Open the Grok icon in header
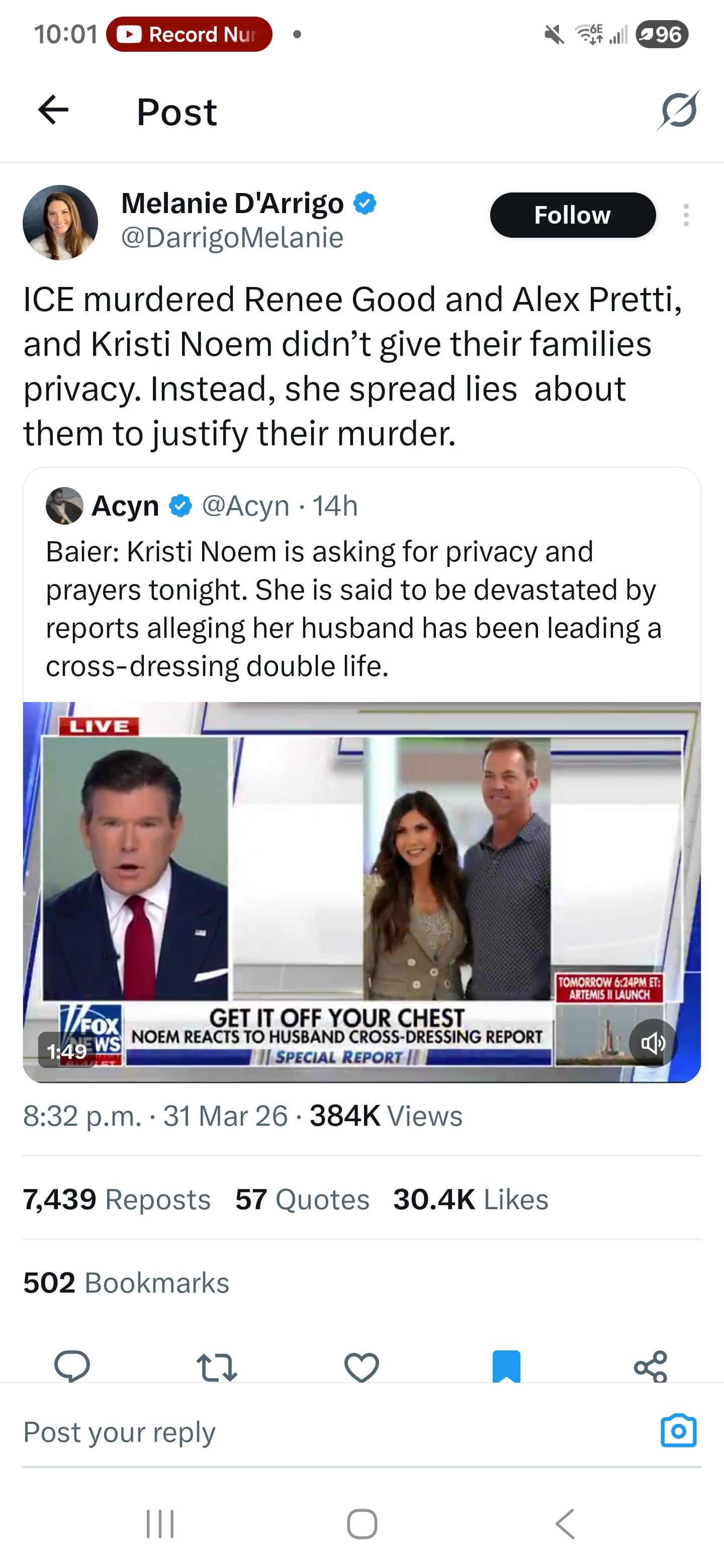The height and width of the screenshot is (1568, 724). click(678, 110)
